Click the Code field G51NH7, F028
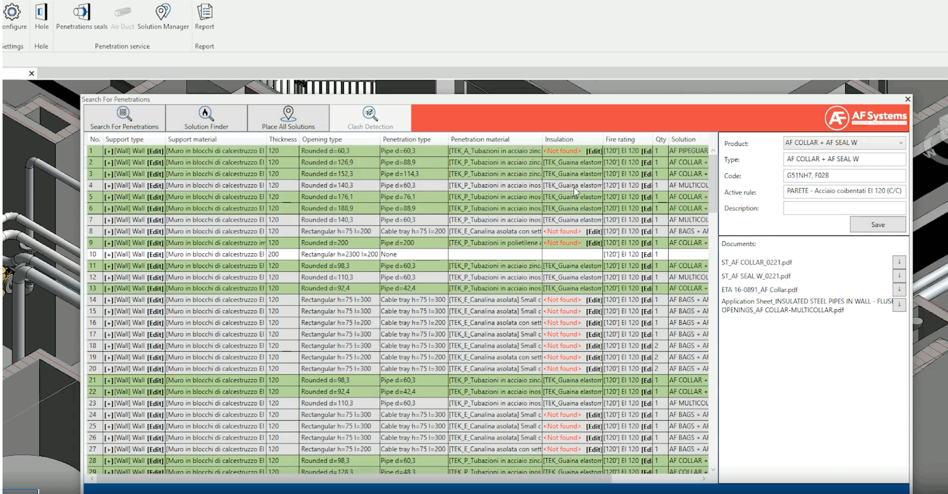Screen dimensions: 948x494 [844, 175]
